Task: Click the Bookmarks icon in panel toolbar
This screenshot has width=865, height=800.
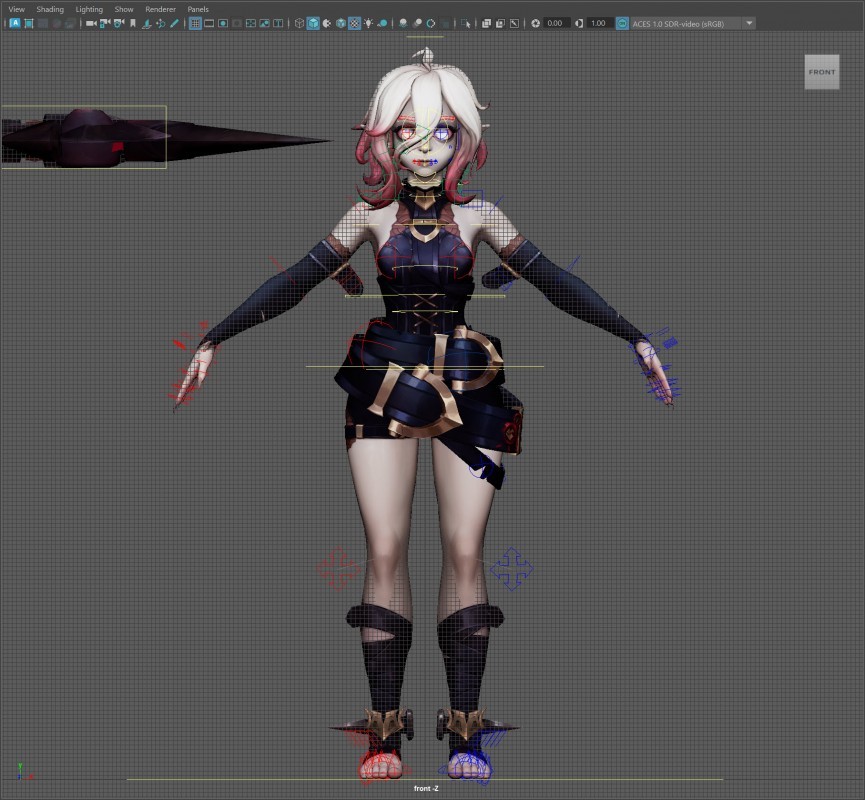Action: [x=133, y=23]
